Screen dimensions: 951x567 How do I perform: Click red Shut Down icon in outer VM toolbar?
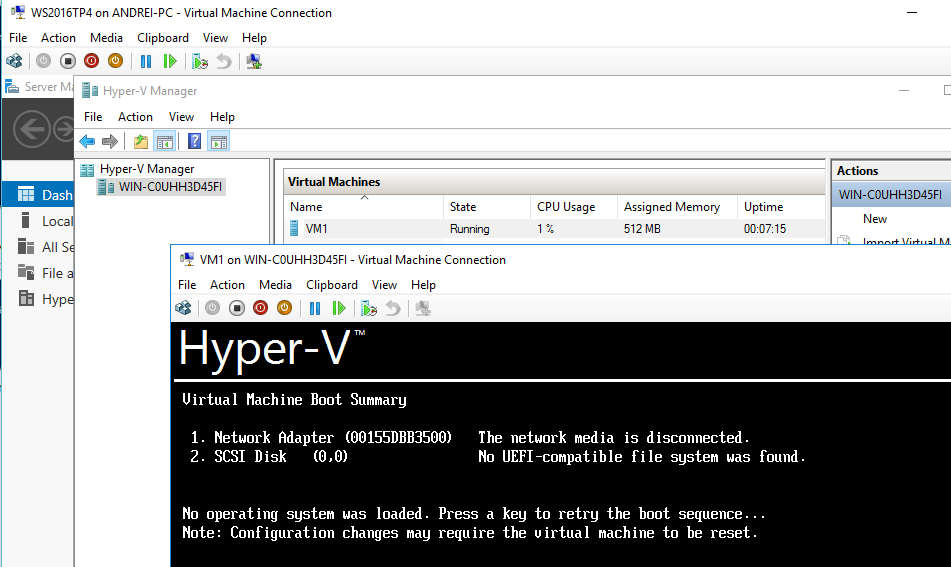[92, 61]
